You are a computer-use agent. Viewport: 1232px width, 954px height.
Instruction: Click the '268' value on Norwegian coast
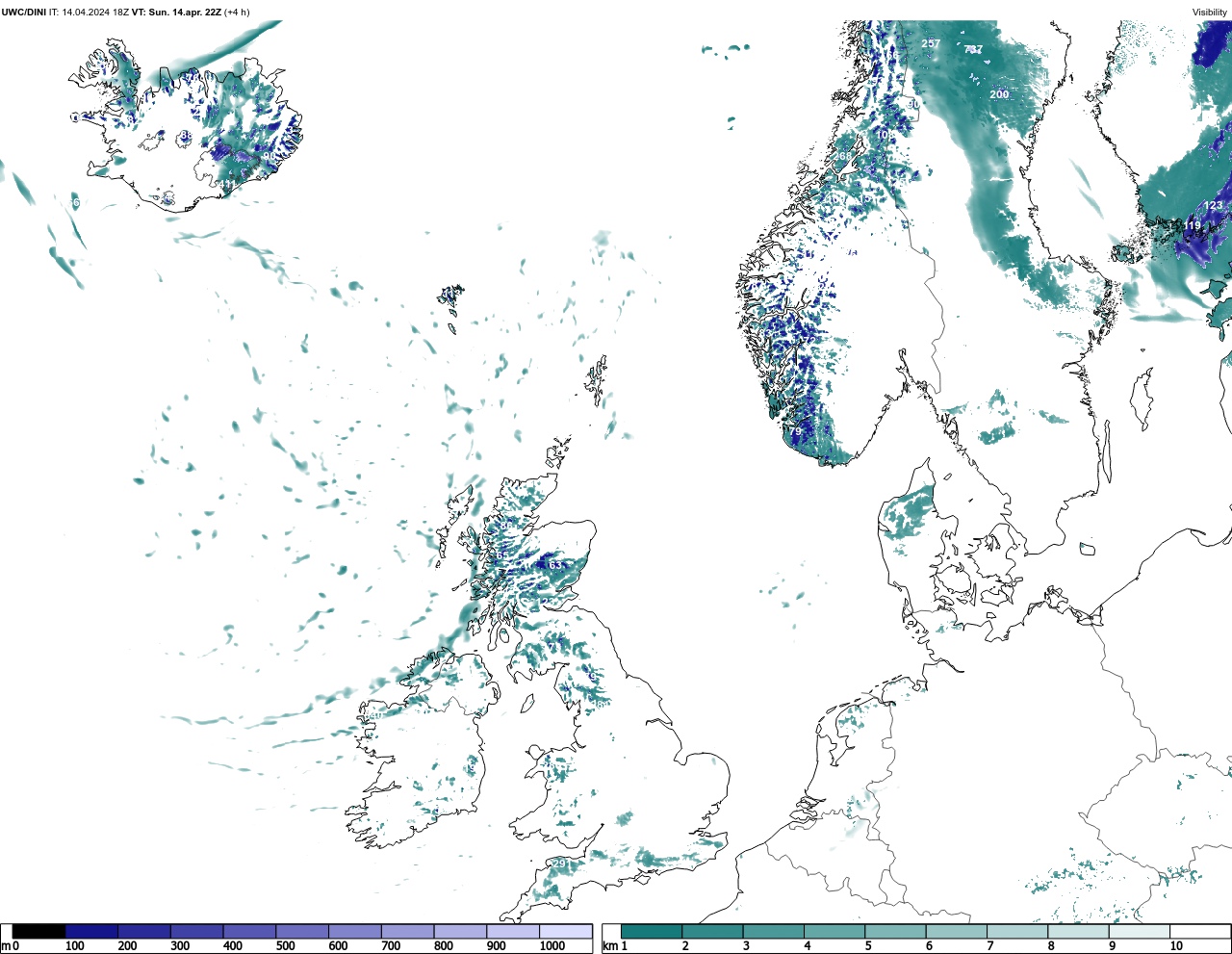pyautogui.click(x=842, y=157)
